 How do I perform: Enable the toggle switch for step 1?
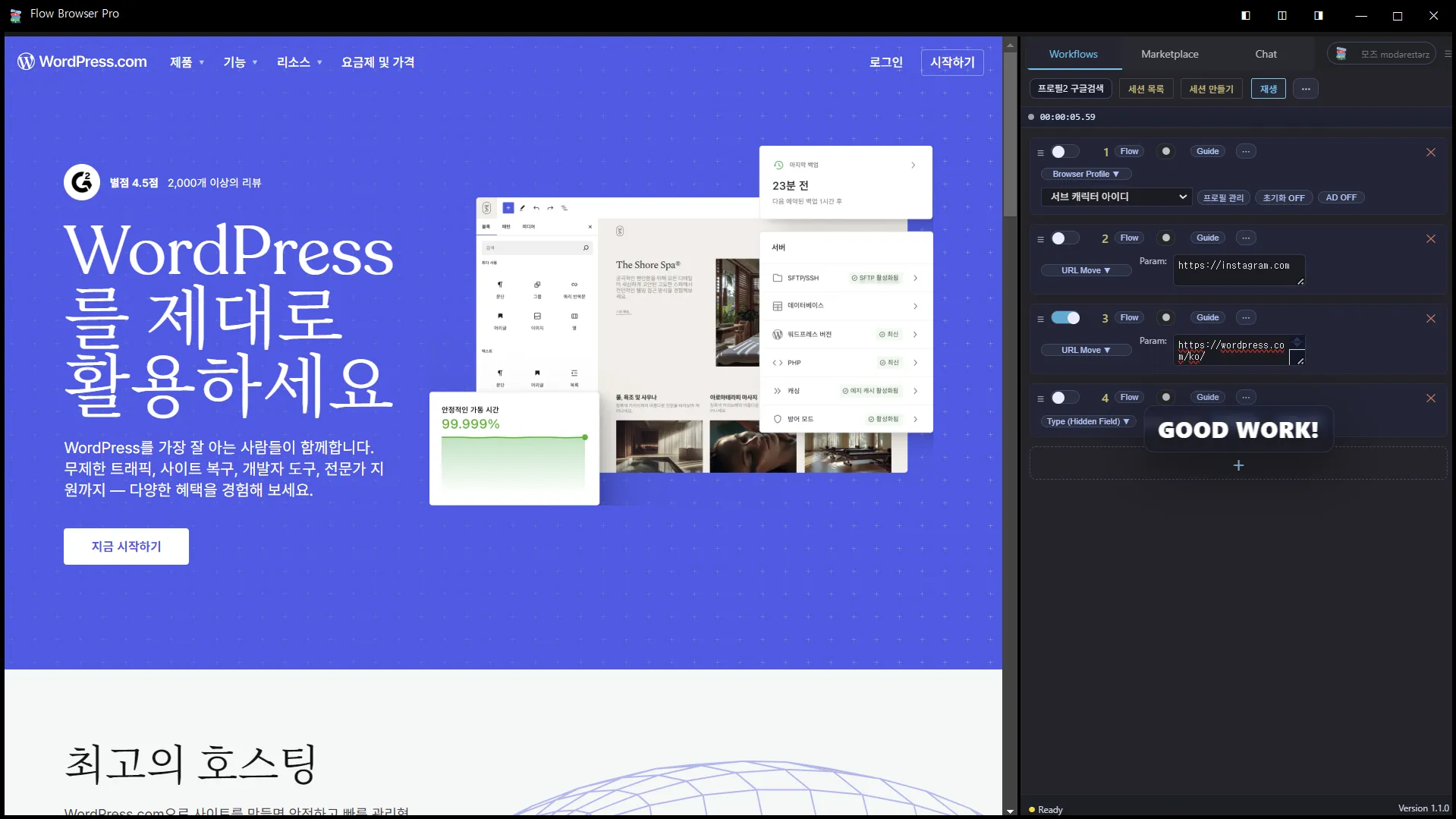coord(1064,152)
